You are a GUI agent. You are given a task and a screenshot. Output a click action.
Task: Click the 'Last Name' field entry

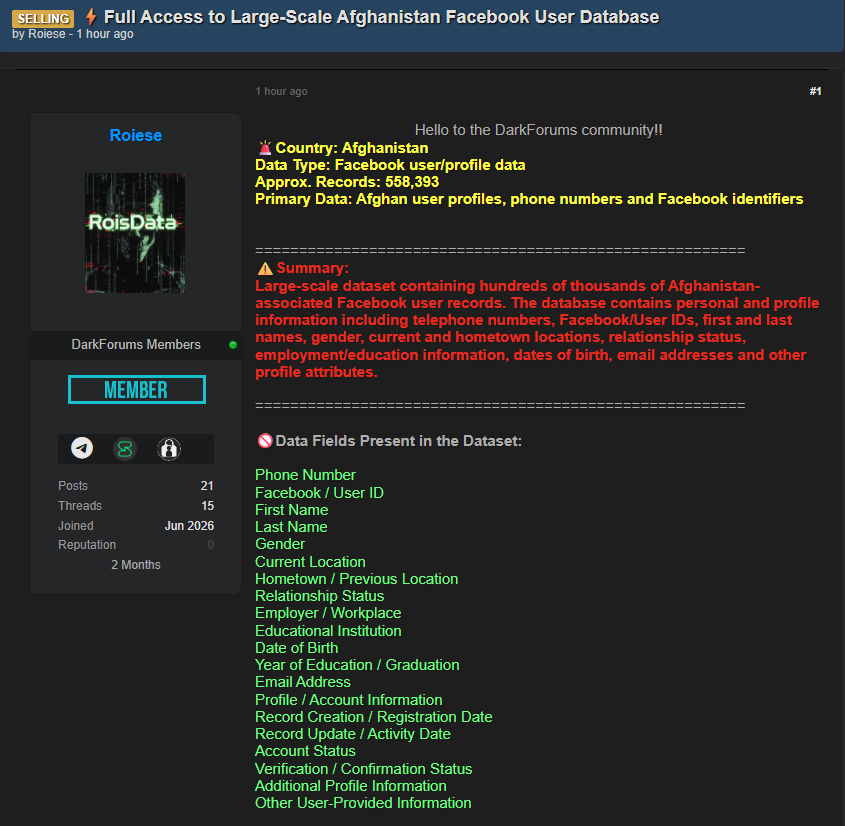pyautogui.click(x=291, y=527)
